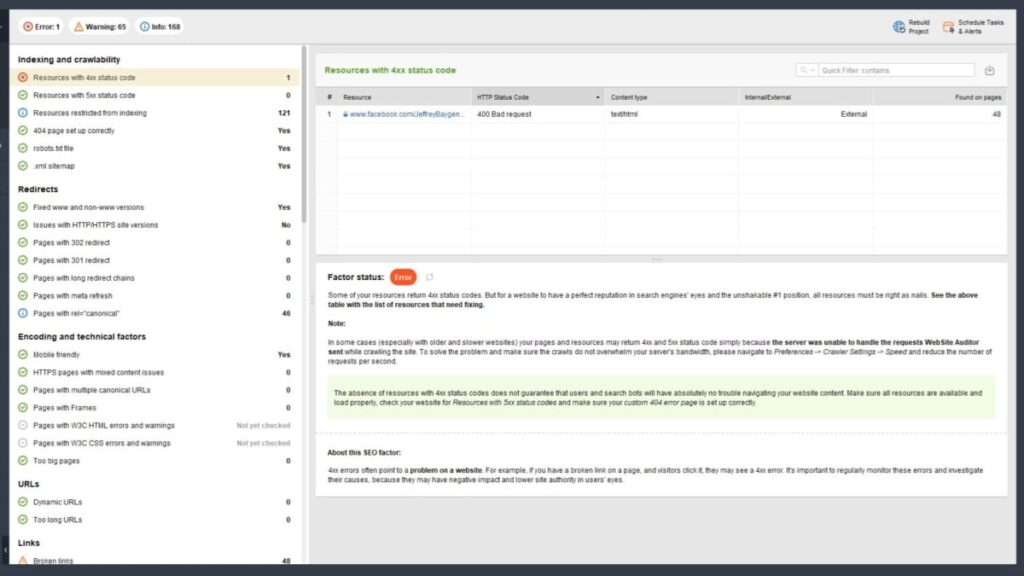The height and width of the screenshot is (576, 1024).
Task: Select Pages with rel="canonical" item
Action: [155, 313]
